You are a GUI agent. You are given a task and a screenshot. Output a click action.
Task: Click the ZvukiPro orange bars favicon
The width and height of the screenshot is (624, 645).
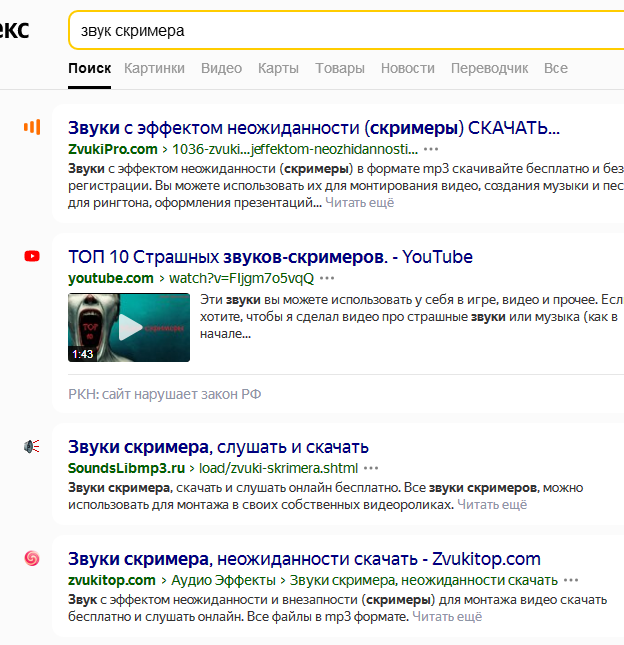tap(32, 127)
